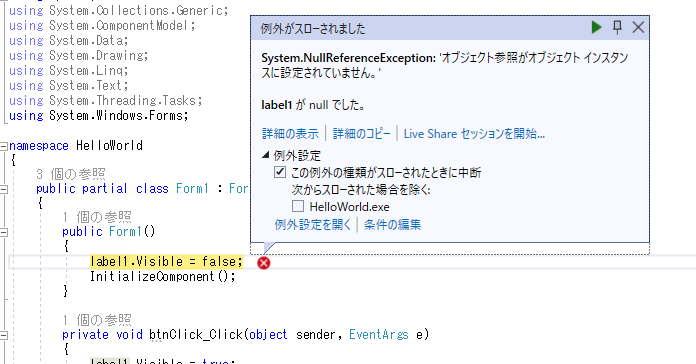This screenshot has width=696, height=364.
Task: Click the green continue arrow in exception popup
Action: coord(597,28)
